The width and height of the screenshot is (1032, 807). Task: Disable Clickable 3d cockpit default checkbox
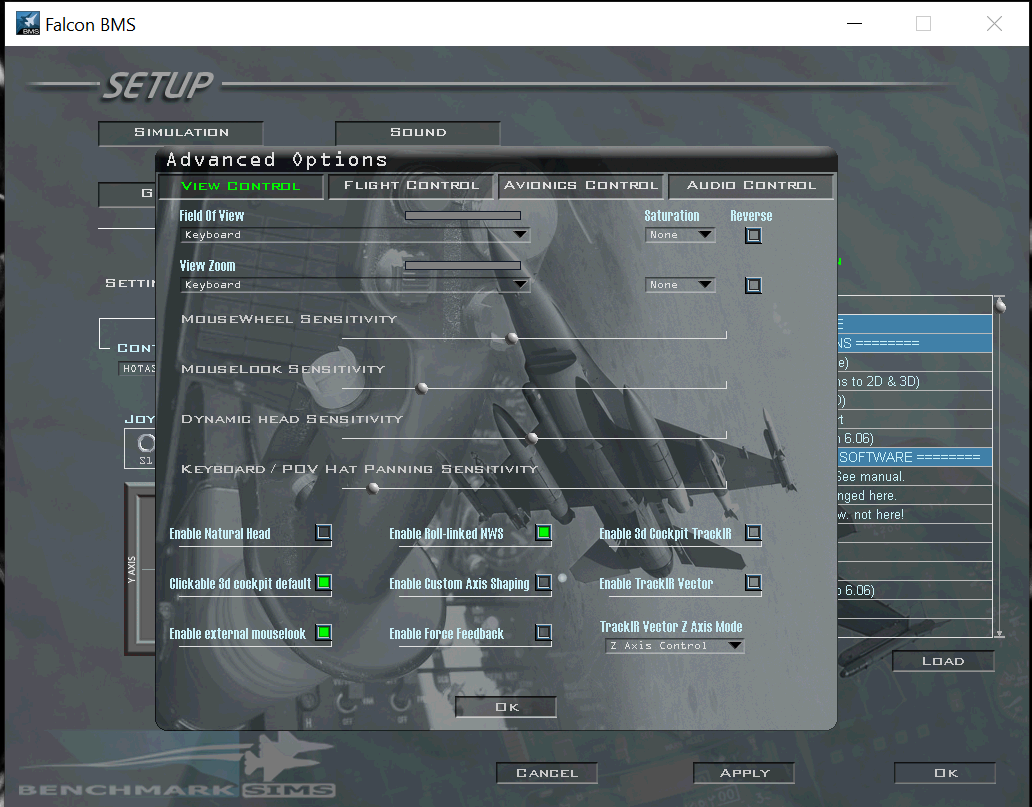[x=324, y=583]
